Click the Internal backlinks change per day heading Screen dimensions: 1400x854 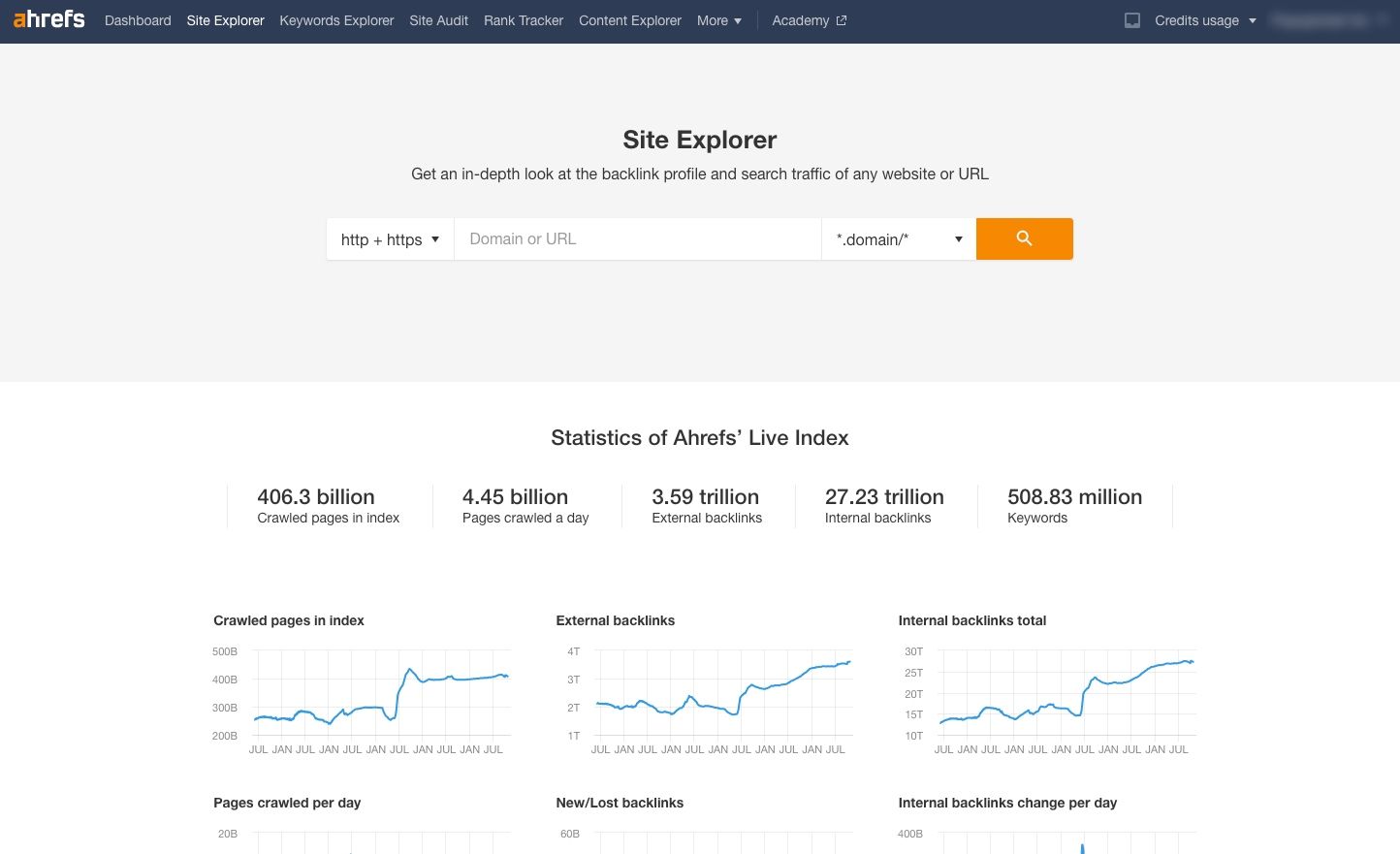click(1007, 803)
